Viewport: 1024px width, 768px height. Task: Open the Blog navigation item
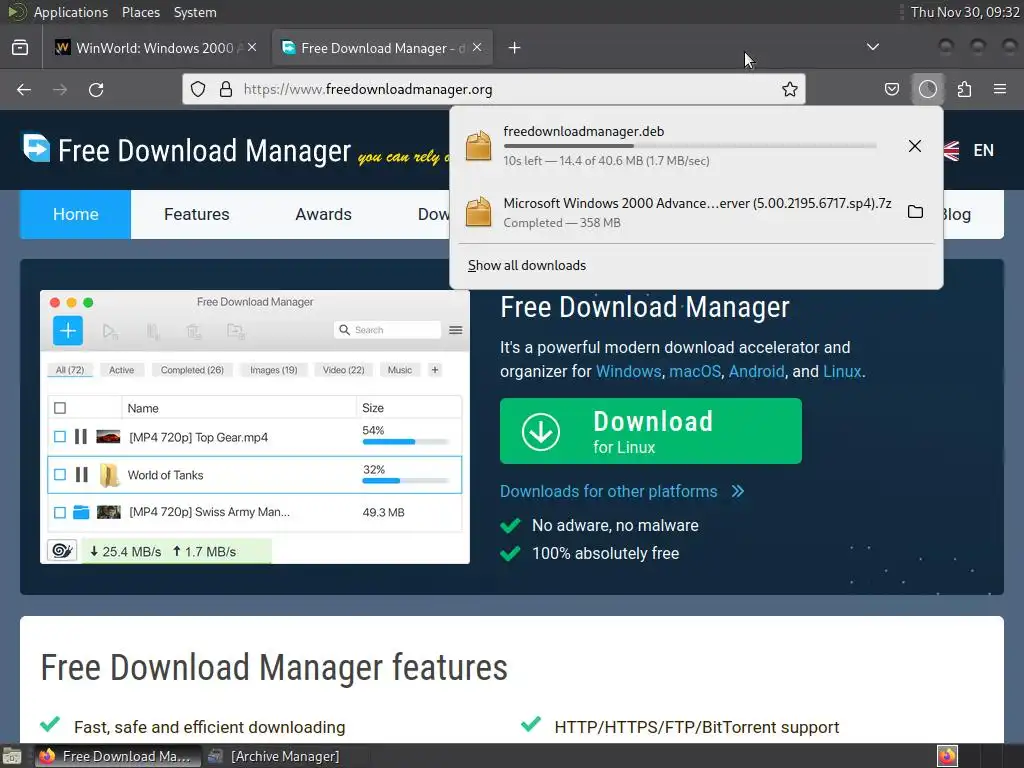tap(956, 214)
